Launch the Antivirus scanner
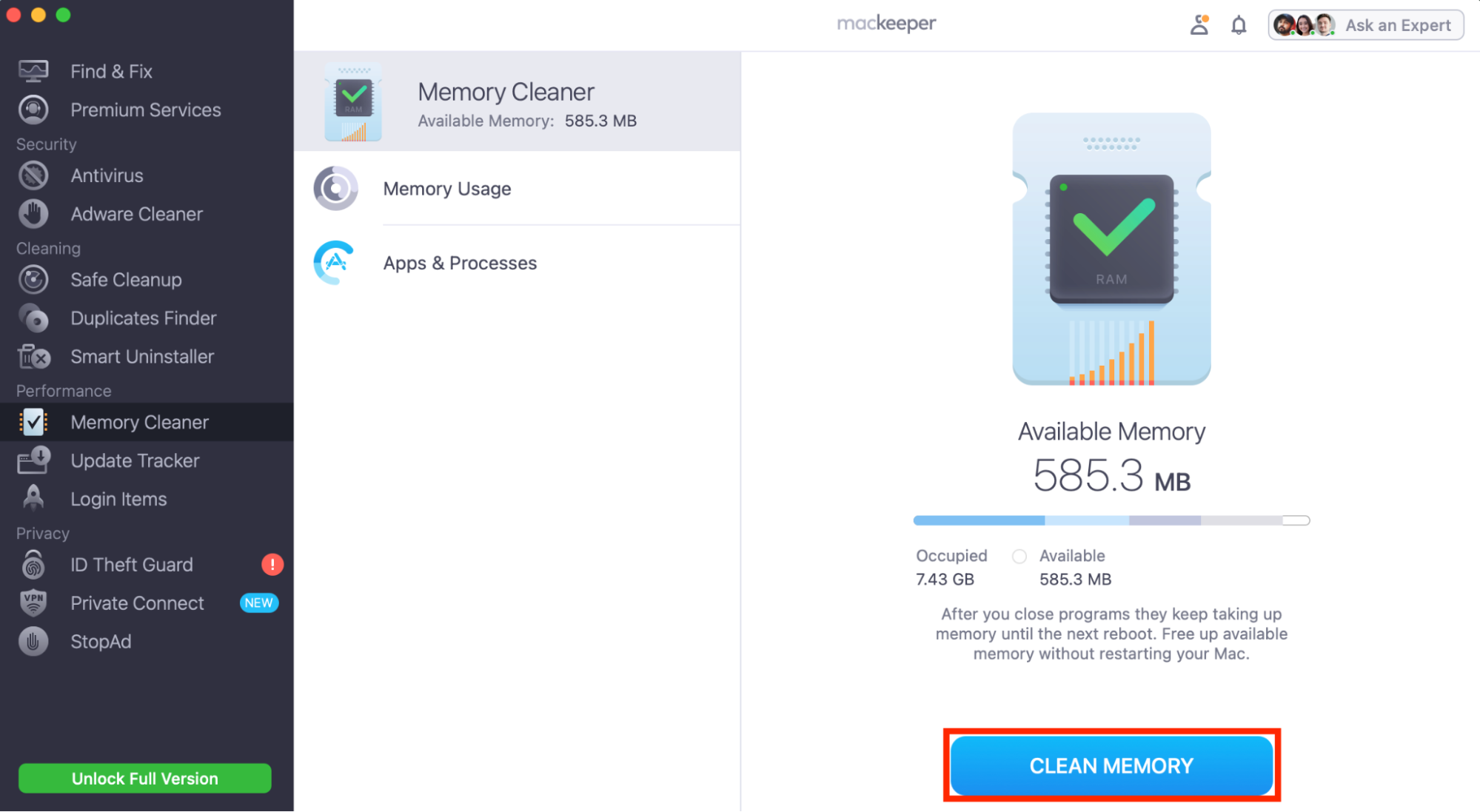1480x812 pixels. [107, 175]
